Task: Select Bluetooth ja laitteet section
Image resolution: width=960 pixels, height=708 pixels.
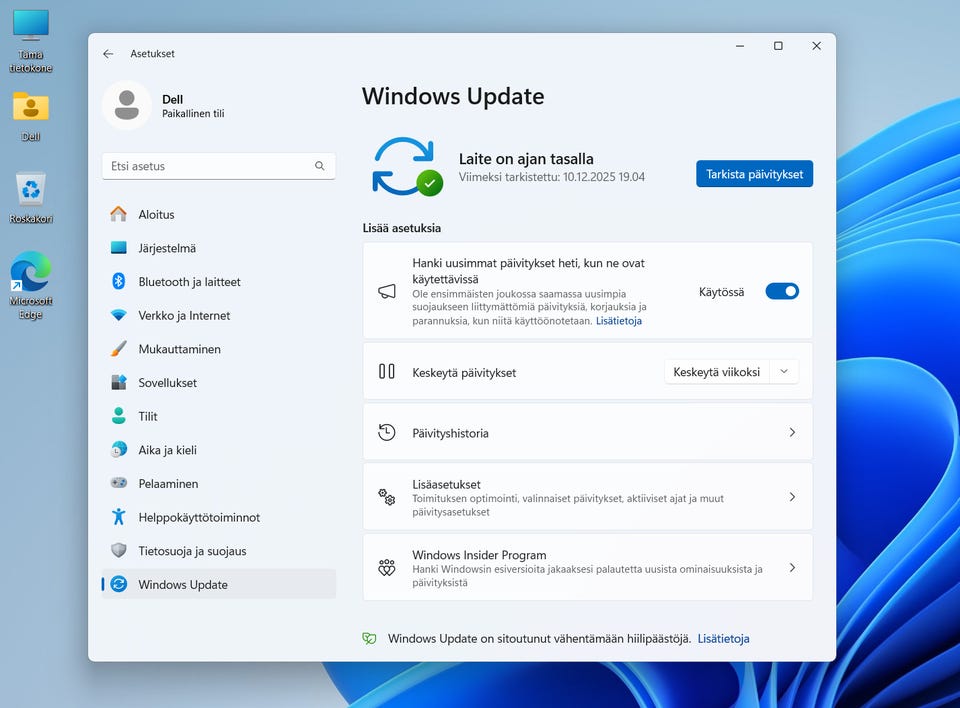Action: click(219, 282)
